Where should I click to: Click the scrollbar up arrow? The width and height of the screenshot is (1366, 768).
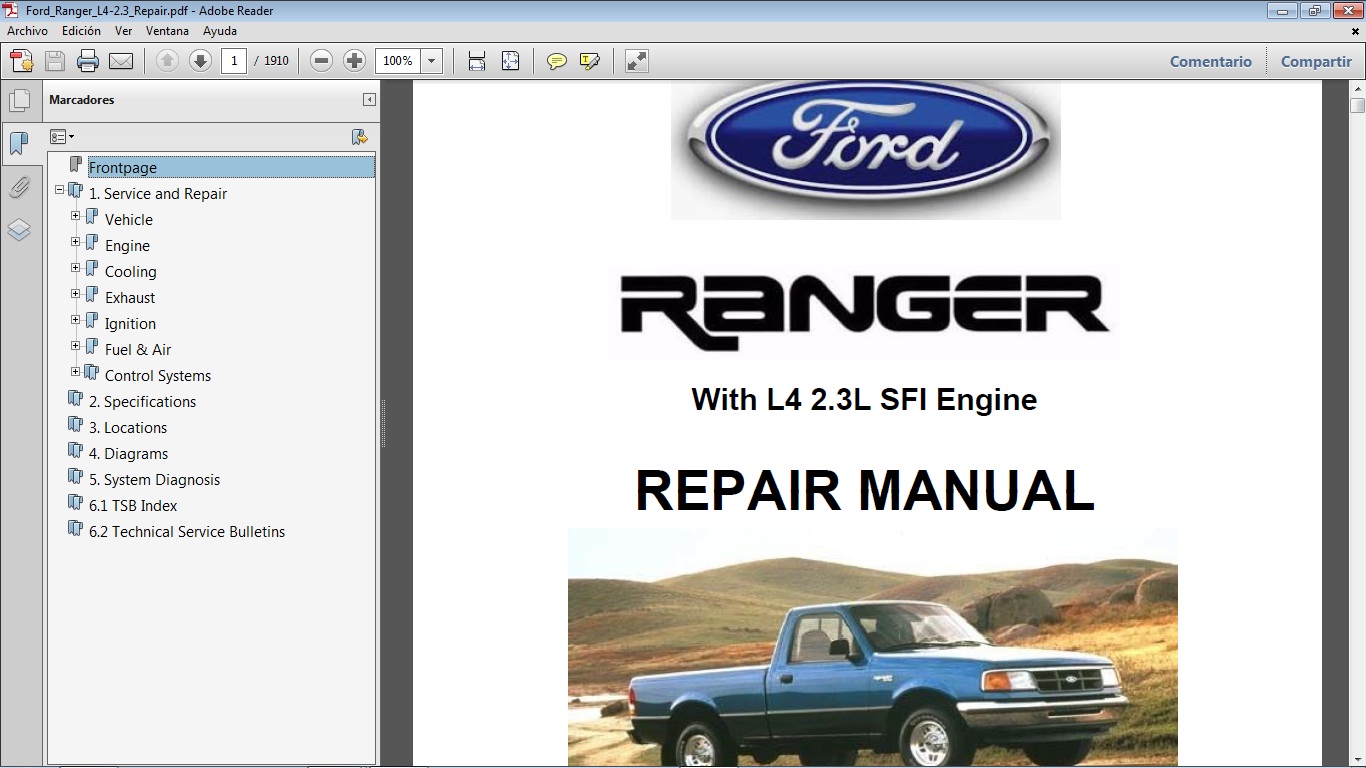1357,88
